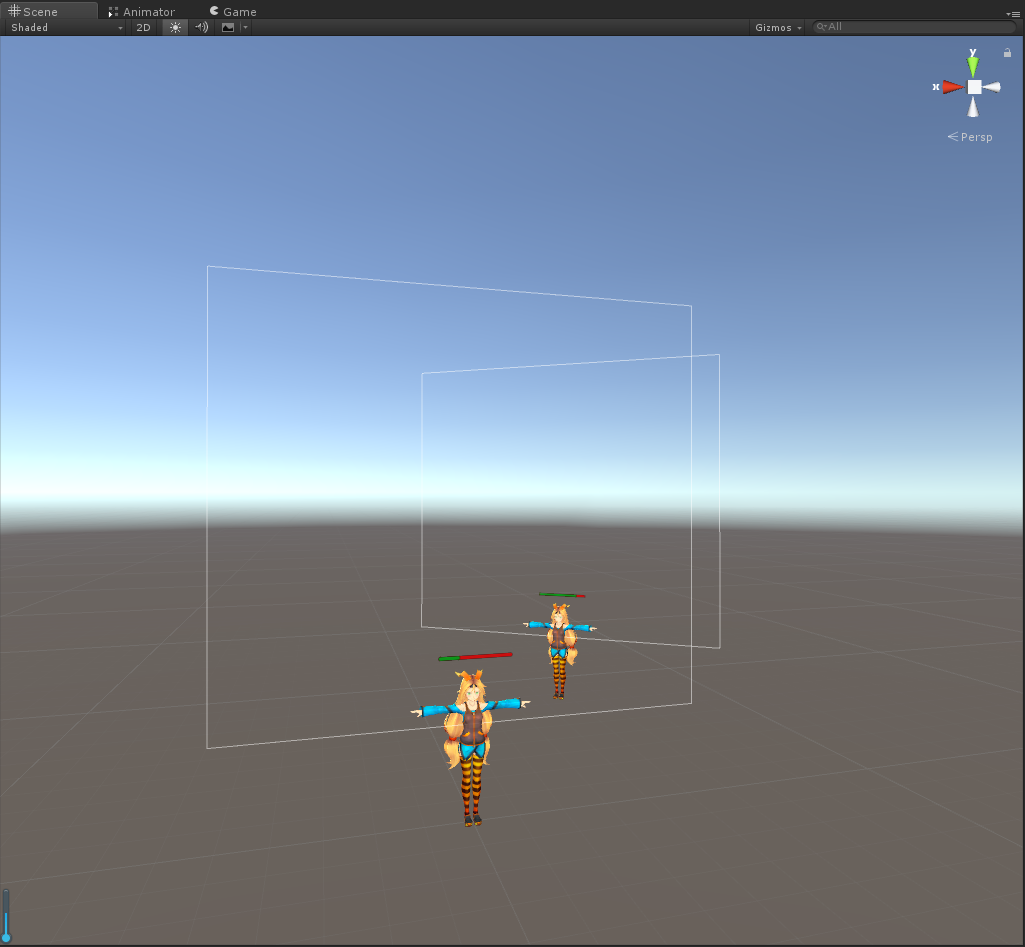This screenshot has width=1025, height=947.
Task: Open effects dropdown arrow beside image icon
Action: 245,27
